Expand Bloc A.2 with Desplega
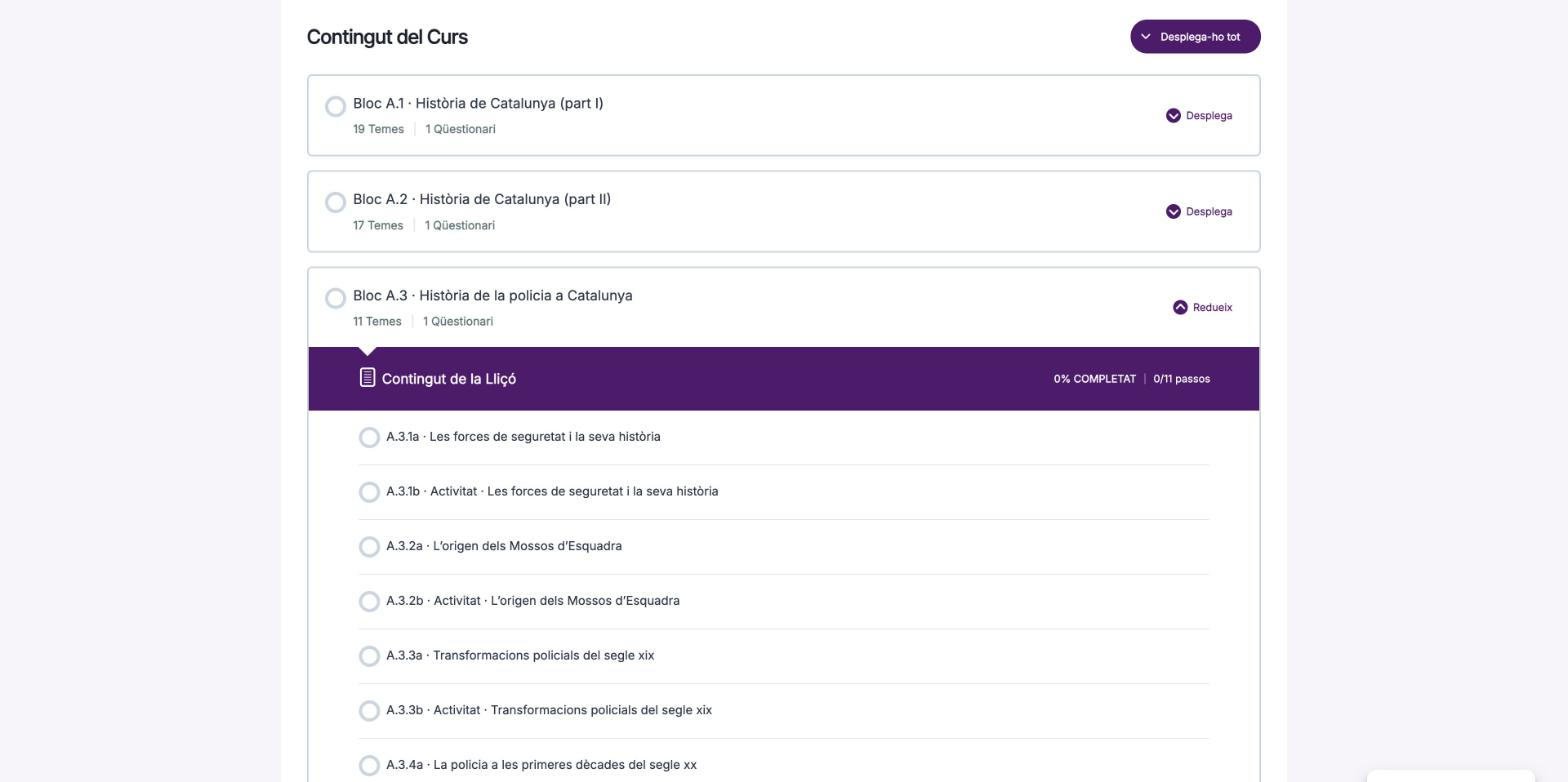The width and height of the screenshot is (1568, 782). 1199,212
